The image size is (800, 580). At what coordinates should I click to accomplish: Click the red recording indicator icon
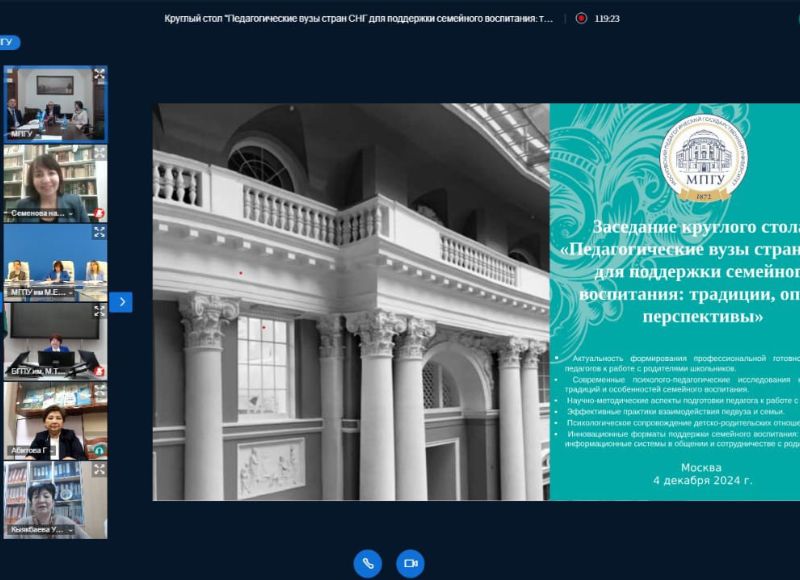(580, 18)
